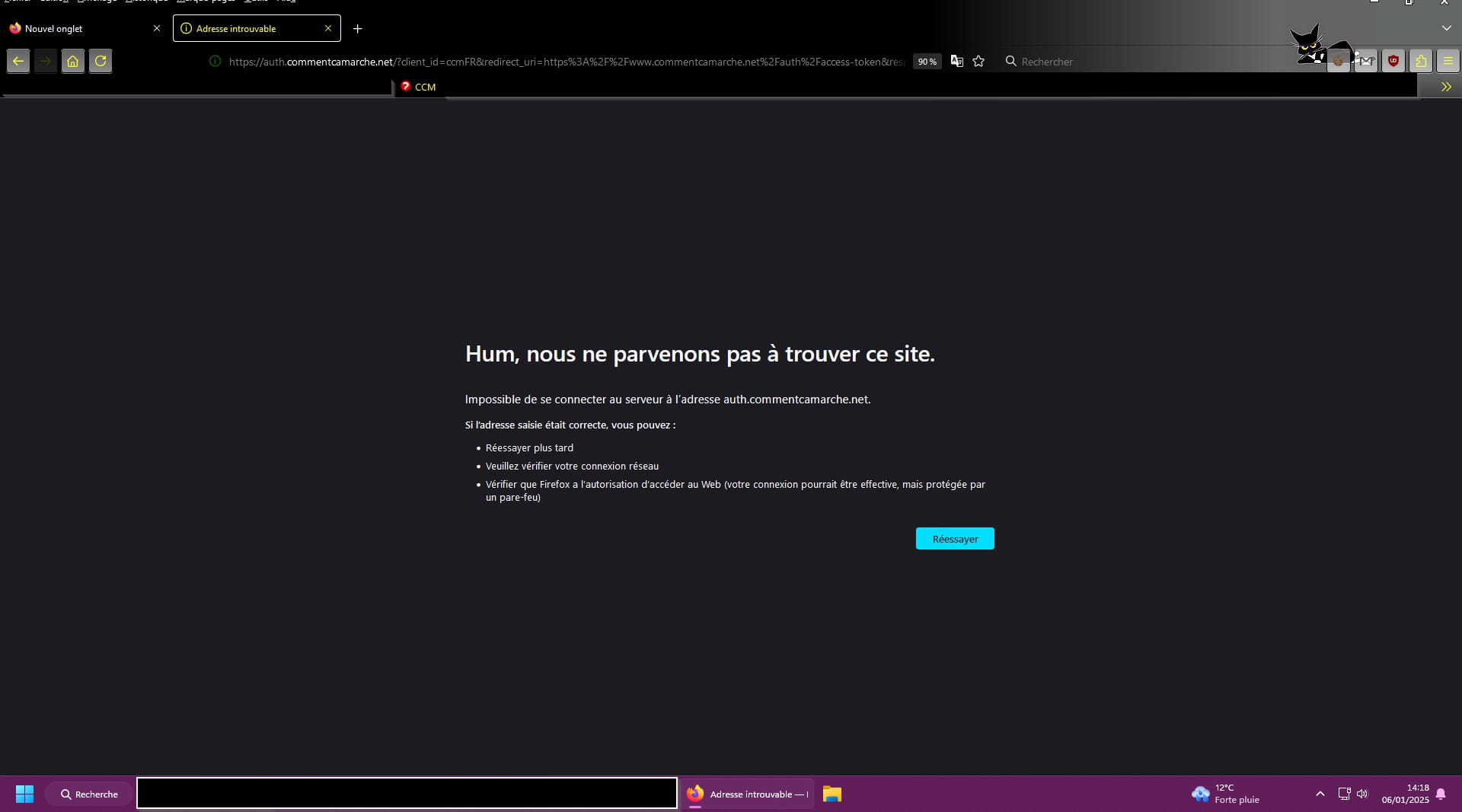Click the forward navigation arrow
1462x812 pixels.
click(x=46, y=61)
